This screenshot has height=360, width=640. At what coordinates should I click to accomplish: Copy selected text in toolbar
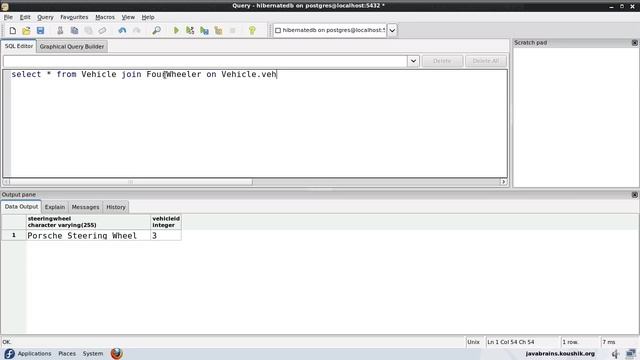[74, 31]
